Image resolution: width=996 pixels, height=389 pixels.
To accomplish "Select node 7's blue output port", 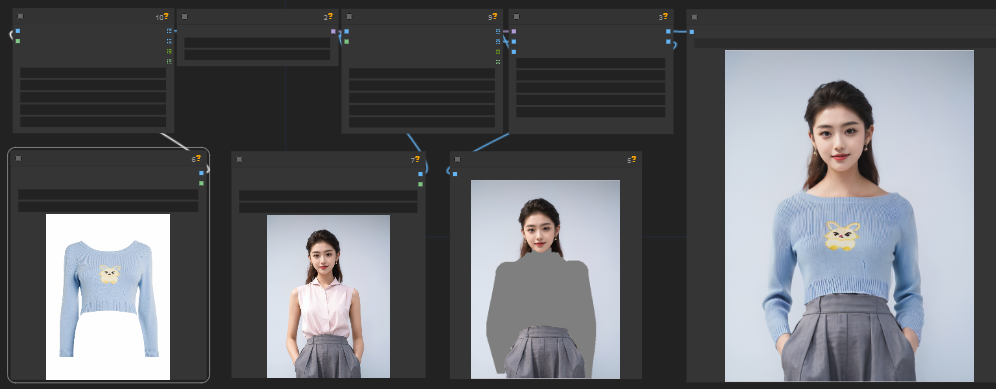I will 421,174.
